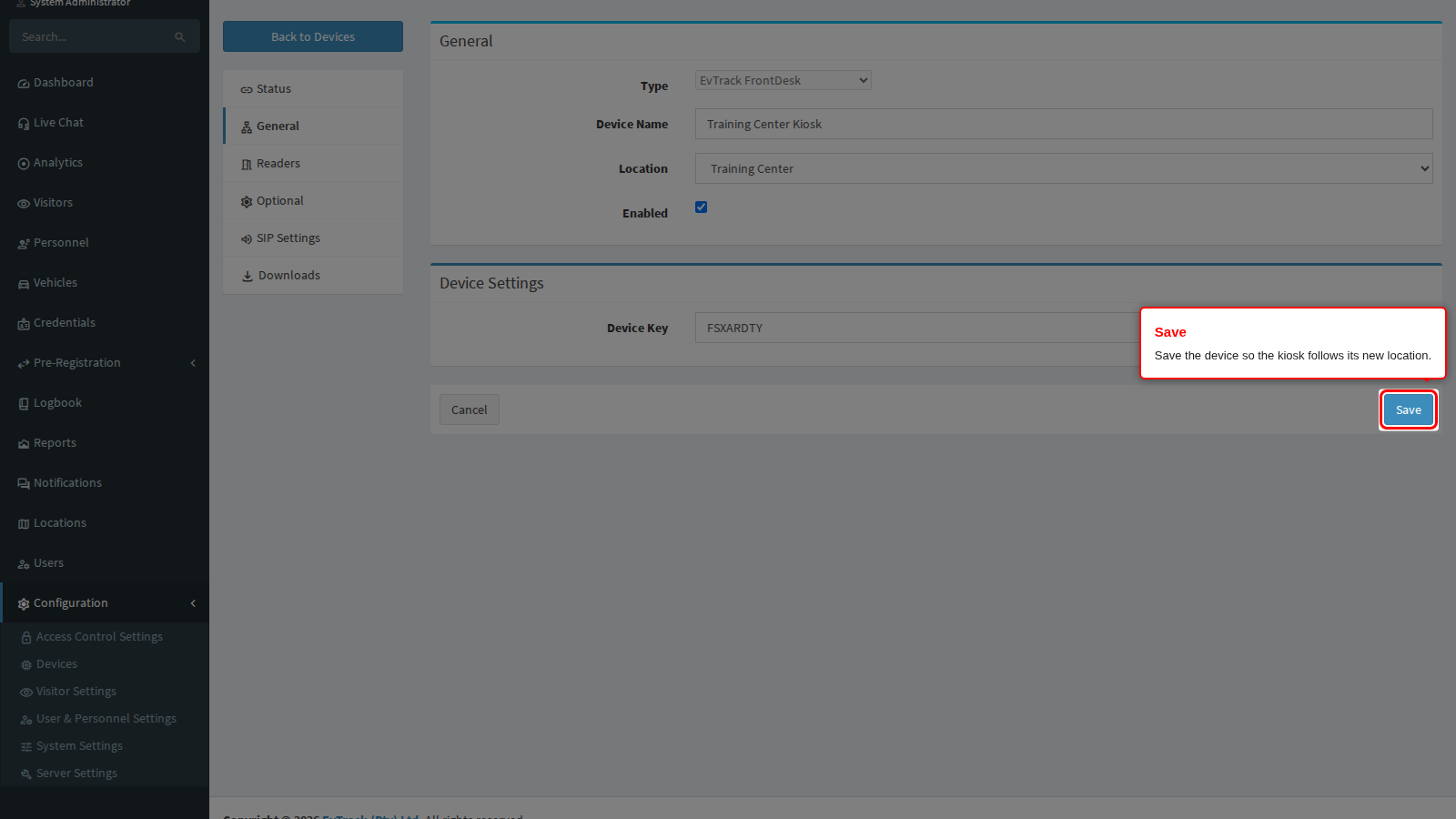This screenshot has height=819, width=1456.
Task: Click the search magnifier icon
Action: (179, 37)
